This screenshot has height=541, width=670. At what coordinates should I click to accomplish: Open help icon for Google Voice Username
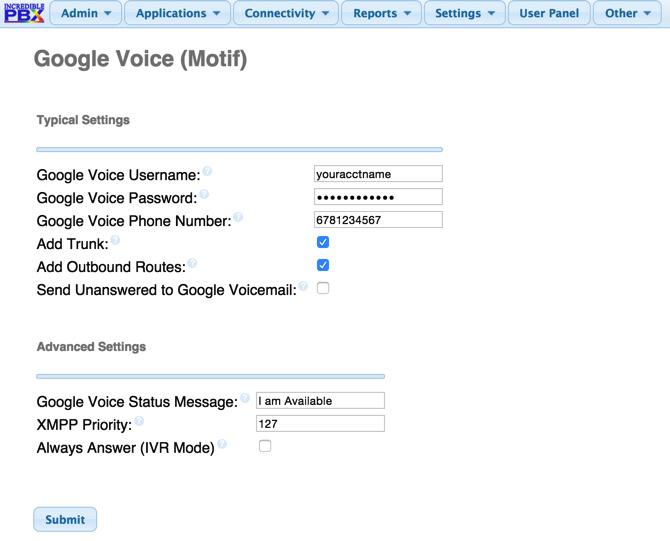[x=207, y=171]
